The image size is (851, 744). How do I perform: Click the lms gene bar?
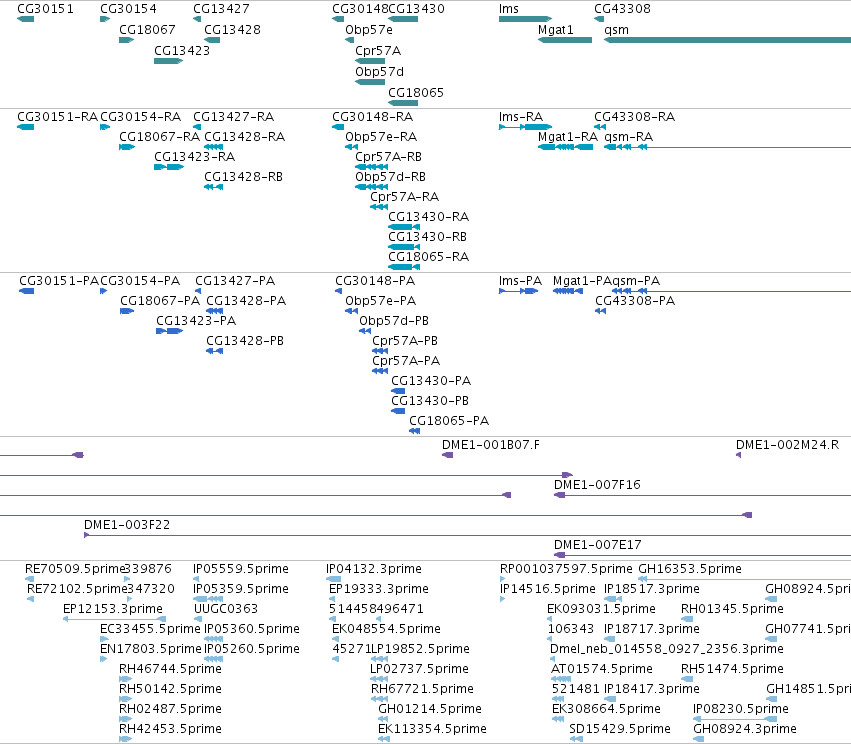pos(525,19)
